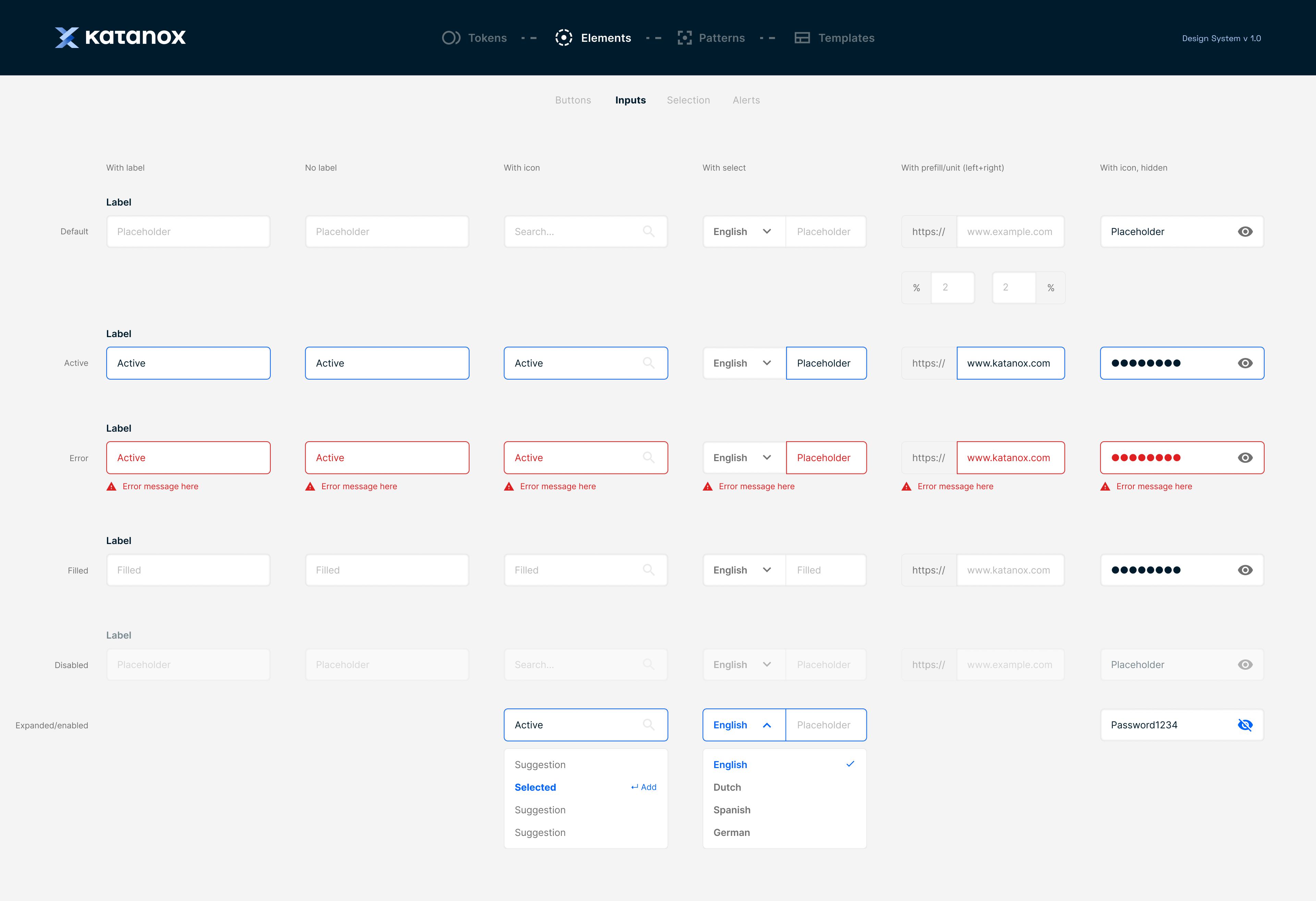Click the Expanded row Active search input
This screenshot has height=901, width=1316.
click(586, 725)
